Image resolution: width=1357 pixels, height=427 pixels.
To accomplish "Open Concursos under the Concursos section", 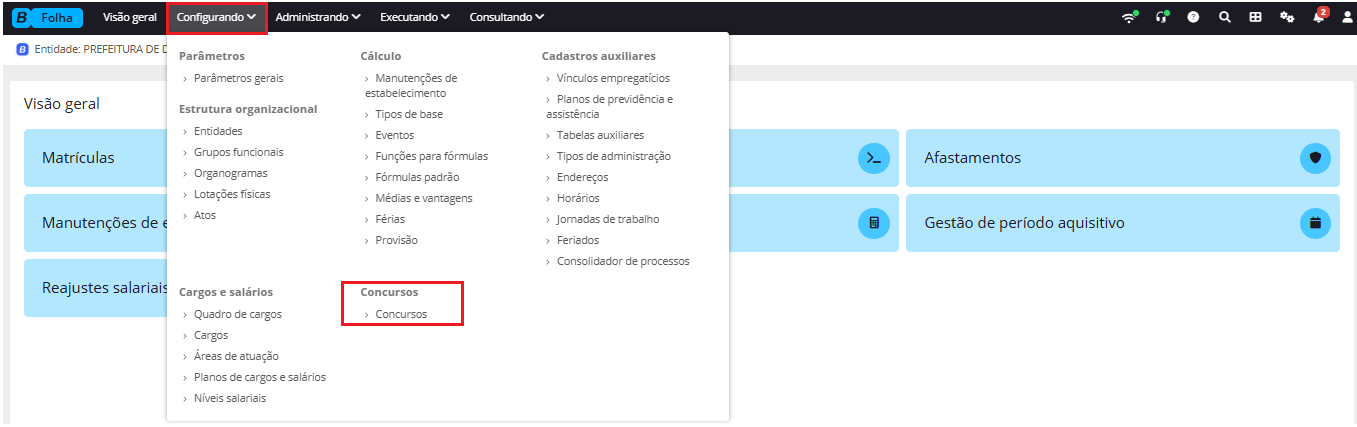I will click(x=401, y=314).
